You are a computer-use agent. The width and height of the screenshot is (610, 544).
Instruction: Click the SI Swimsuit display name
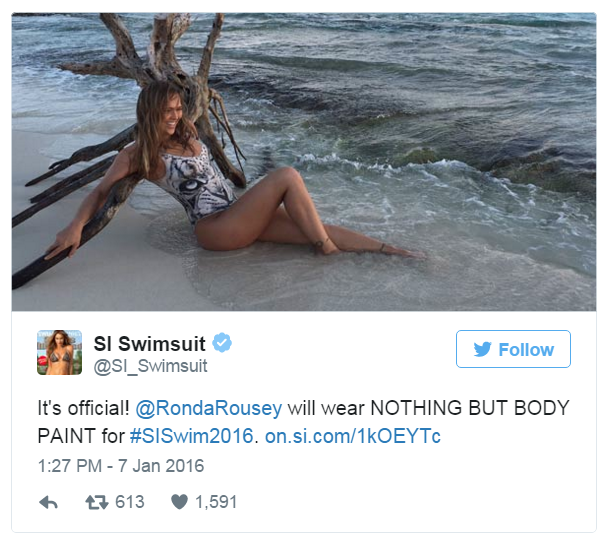pyautogui.click(x=149, y=344)
